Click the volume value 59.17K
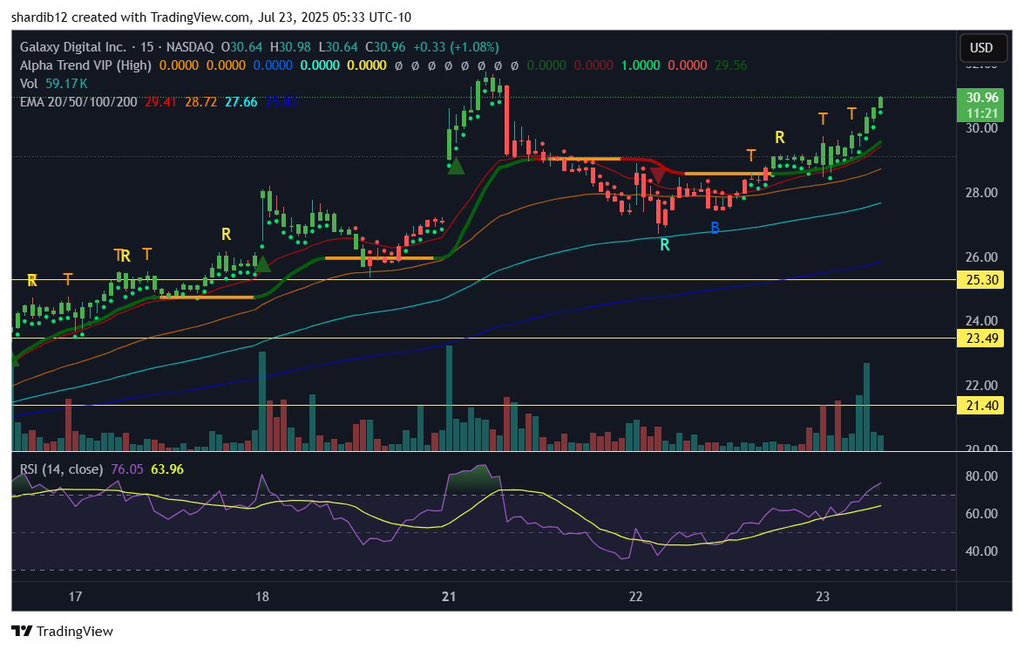 coord(66,84)
